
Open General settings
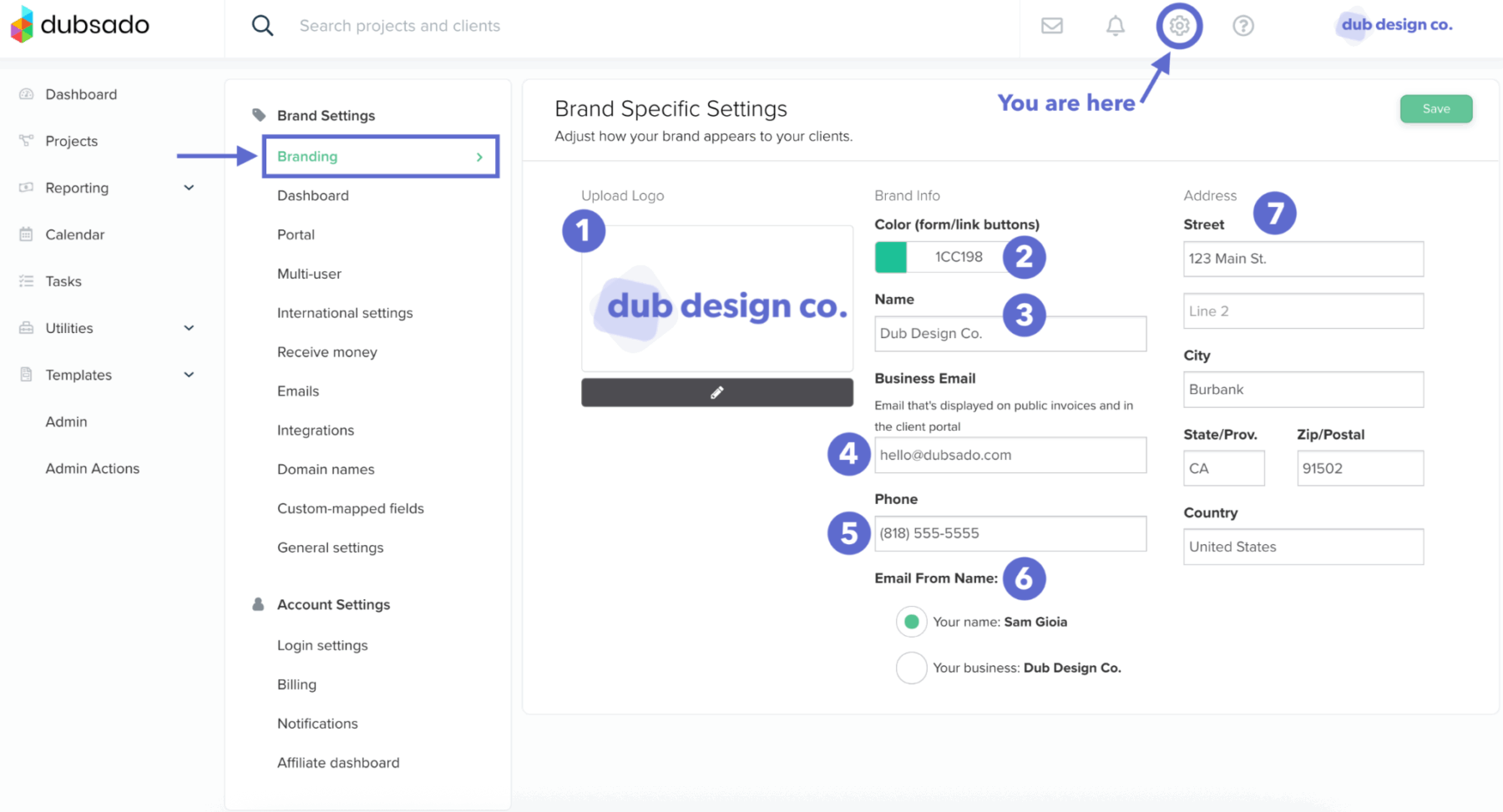coord(331,547)
